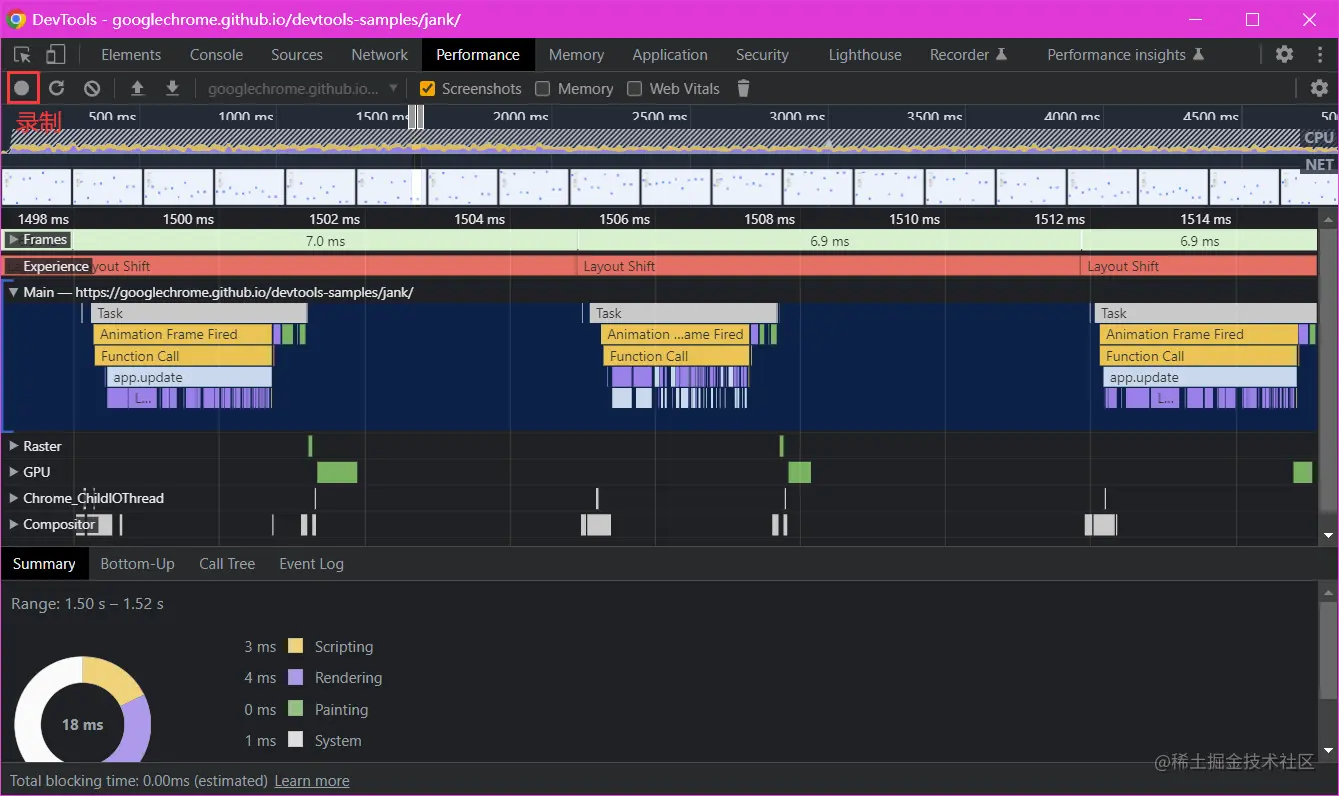1339x796 pixels.
Task: Select the Performance tab
Action: click(478, 54)
